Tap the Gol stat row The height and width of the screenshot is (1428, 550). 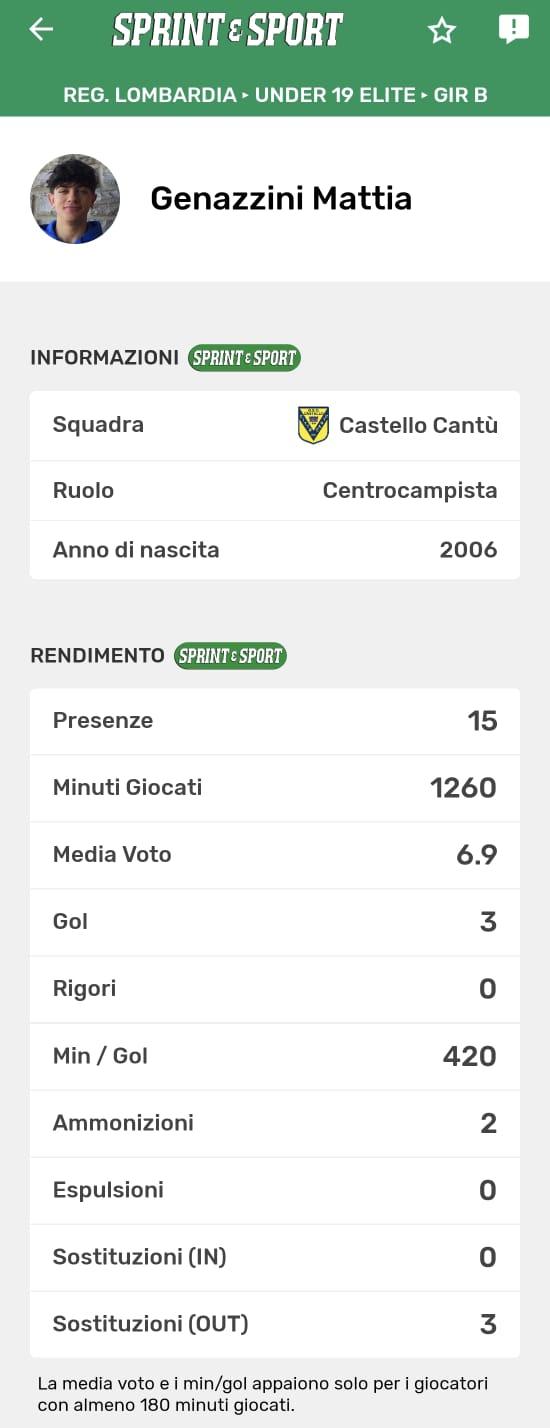pyautogui.click(x=275, y=922)
